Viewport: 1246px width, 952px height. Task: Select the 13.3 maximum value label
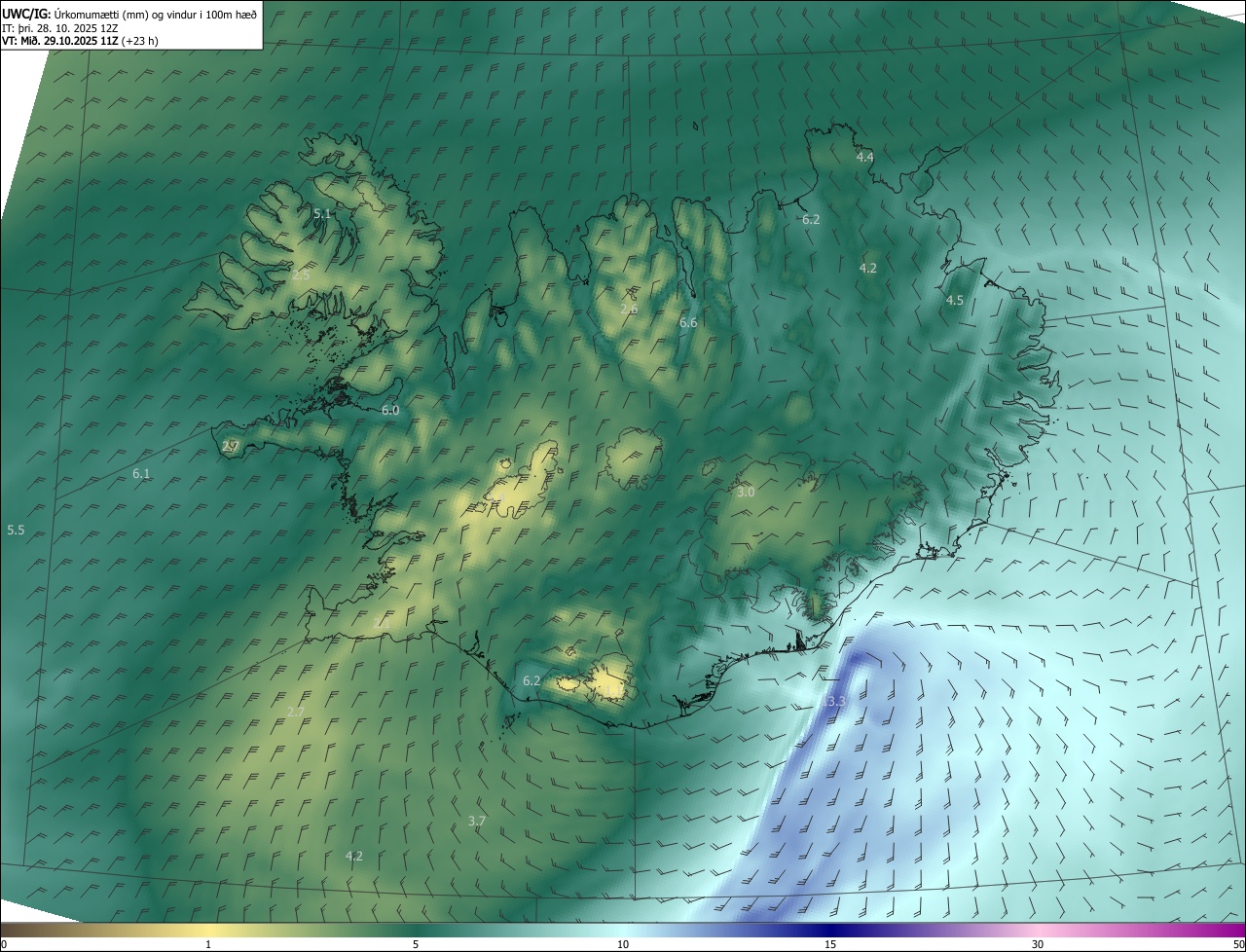coord(832,701)
